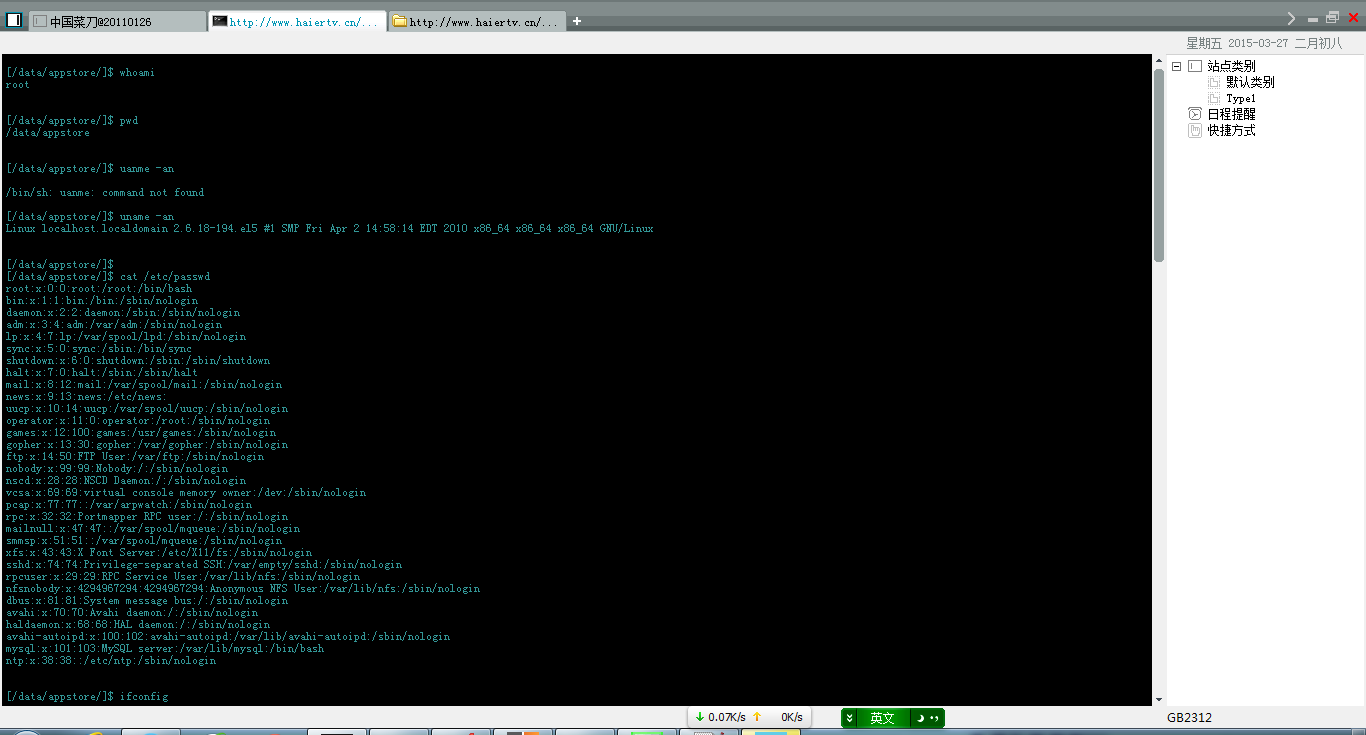Click the daemon:x:2:2 passwd entry

123,312
